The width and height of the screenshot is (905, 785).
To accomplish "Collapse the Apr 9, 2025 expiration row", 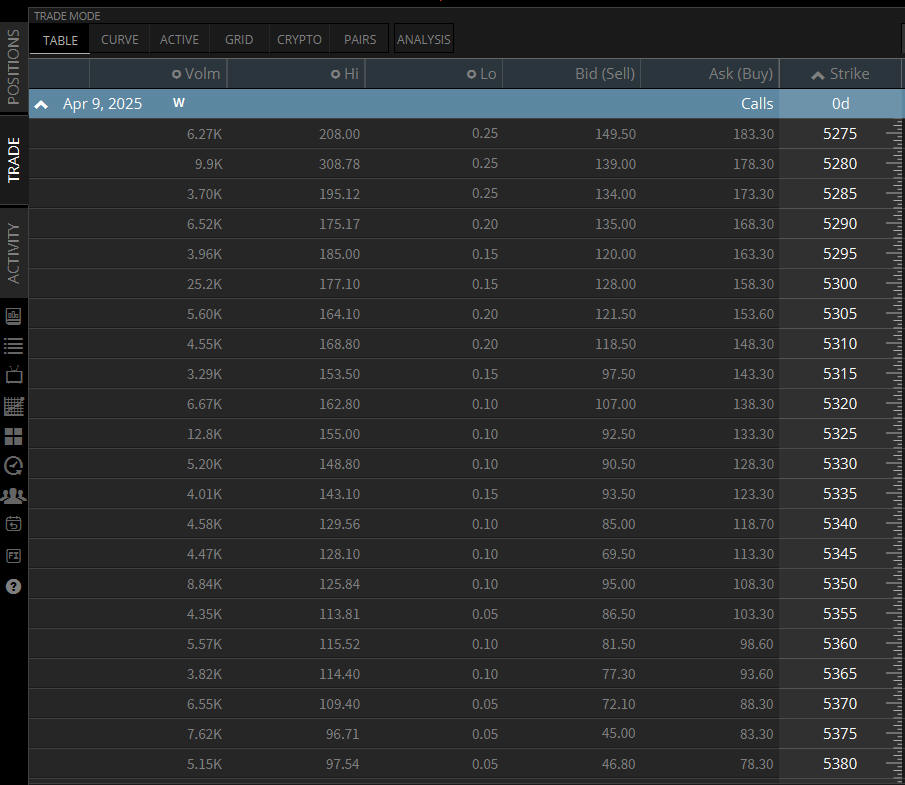I will click(41, 104).
